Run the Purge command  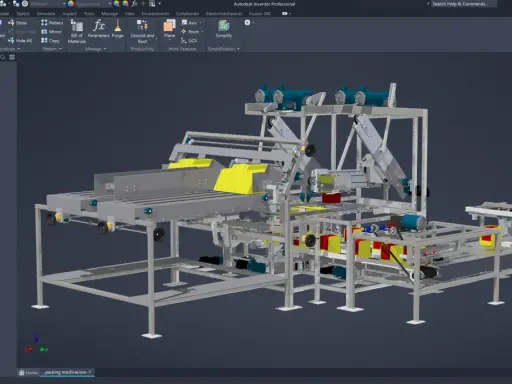click(118, 29)
